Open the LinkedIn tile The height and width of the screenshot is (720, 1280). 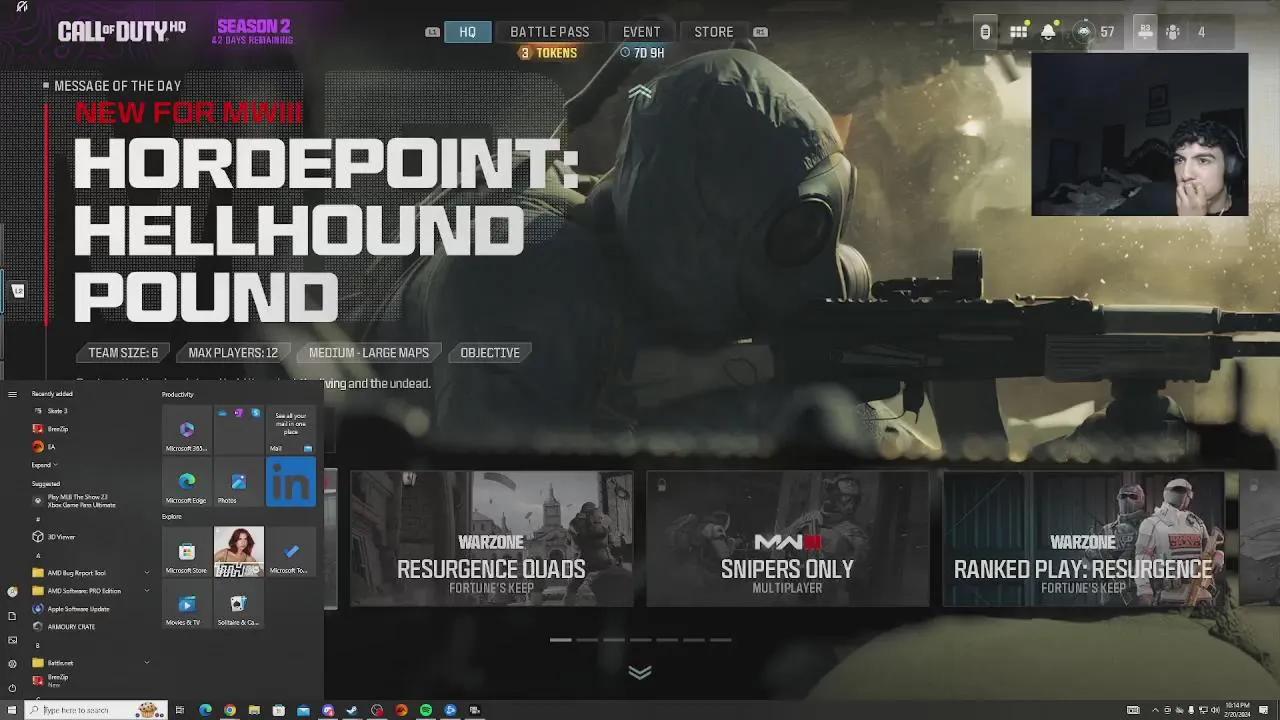click(291, 482)
